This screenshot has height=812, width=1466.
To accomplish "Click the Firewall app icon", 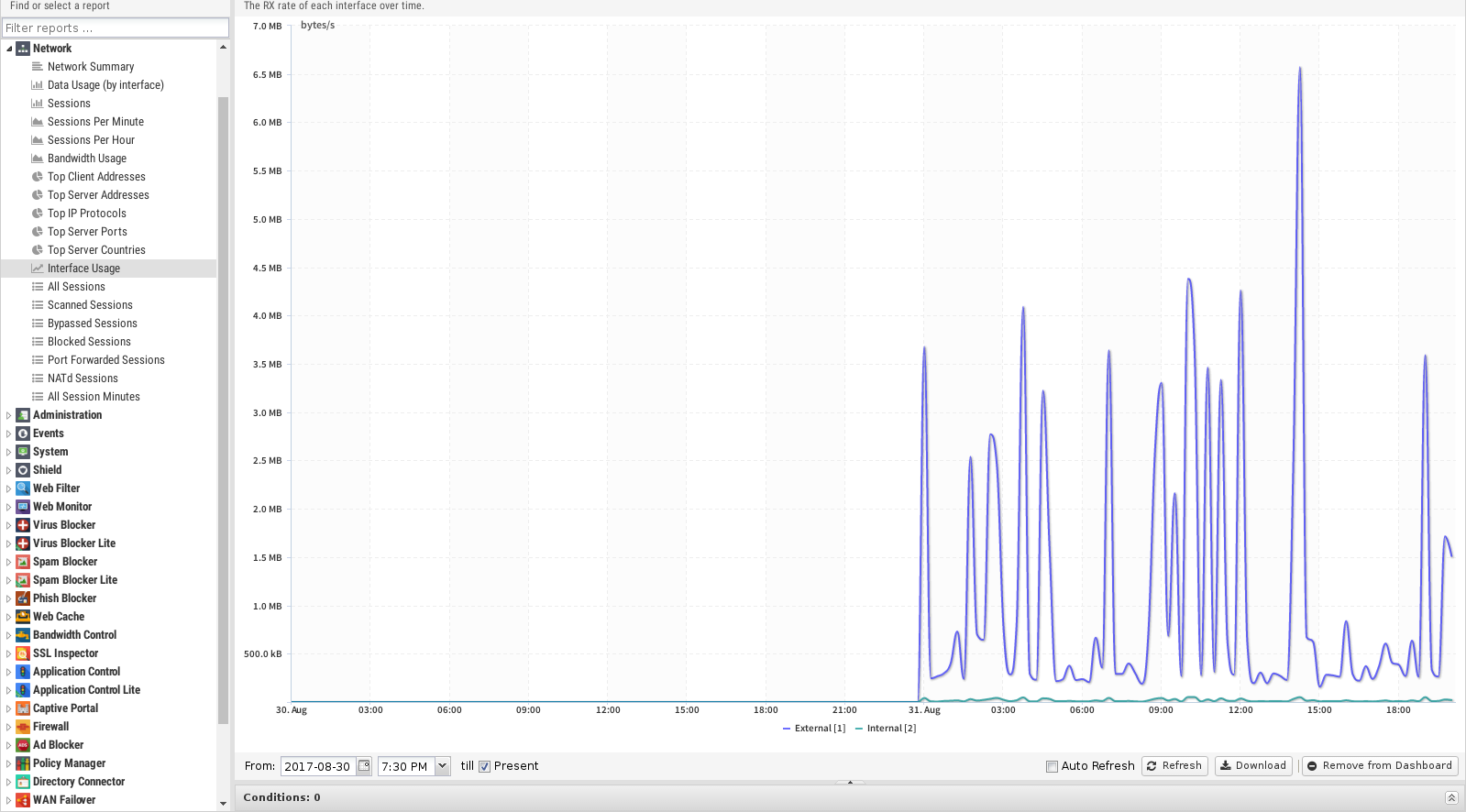I will 23,727.
